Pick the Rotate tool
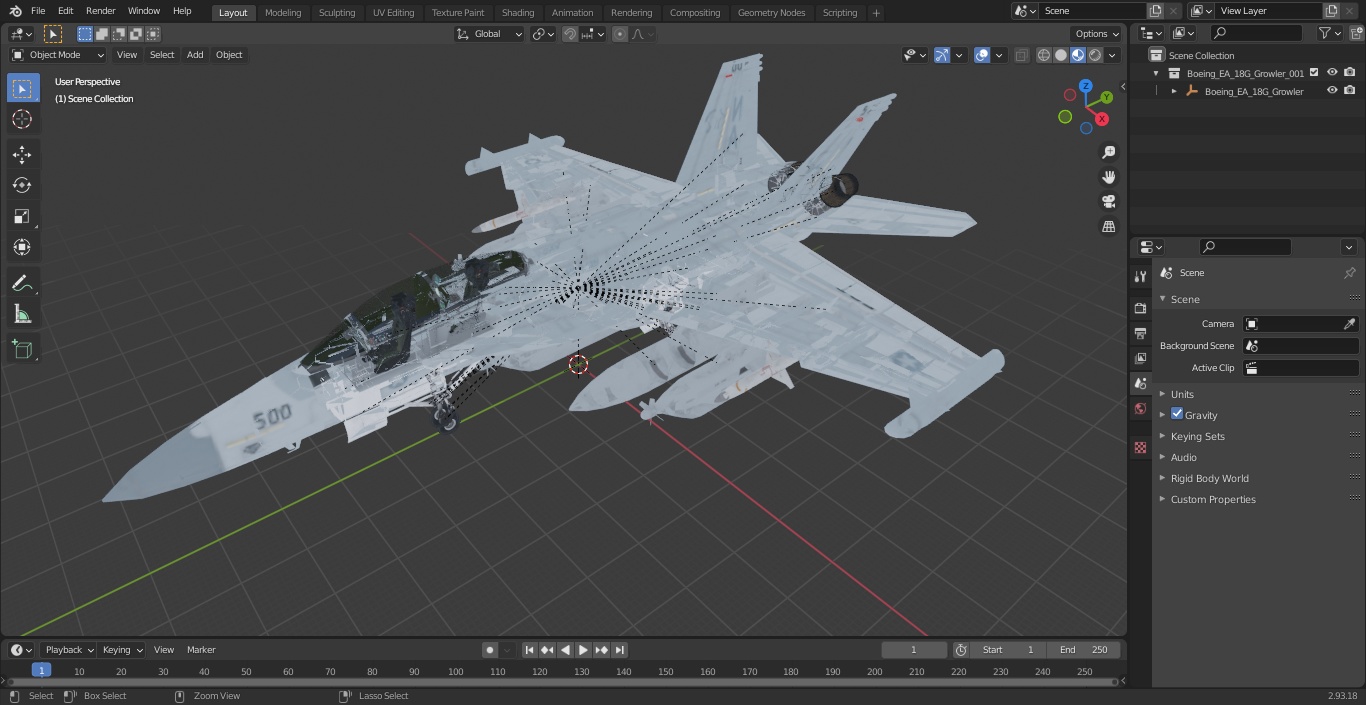 [x=22, y=185]
